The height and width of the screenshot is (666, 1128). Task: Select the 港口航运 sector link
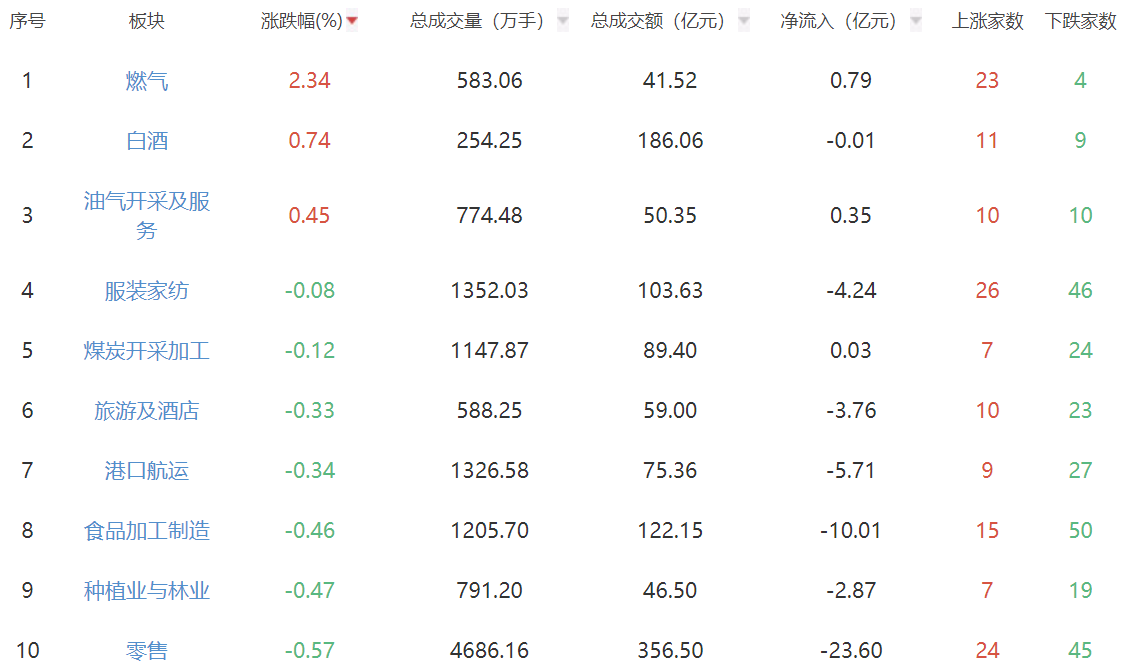click(x=147, y=471)
